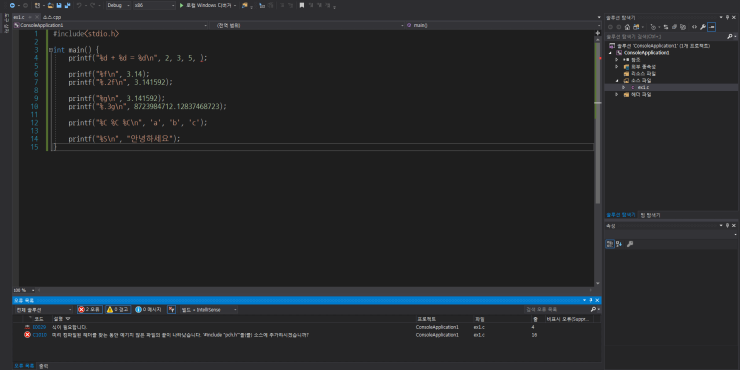Image resolution: width=740 pixels, height=370 pixels.
Task: Switch to the 팀 탐색기 tab
Action: [x=650, y=215]
